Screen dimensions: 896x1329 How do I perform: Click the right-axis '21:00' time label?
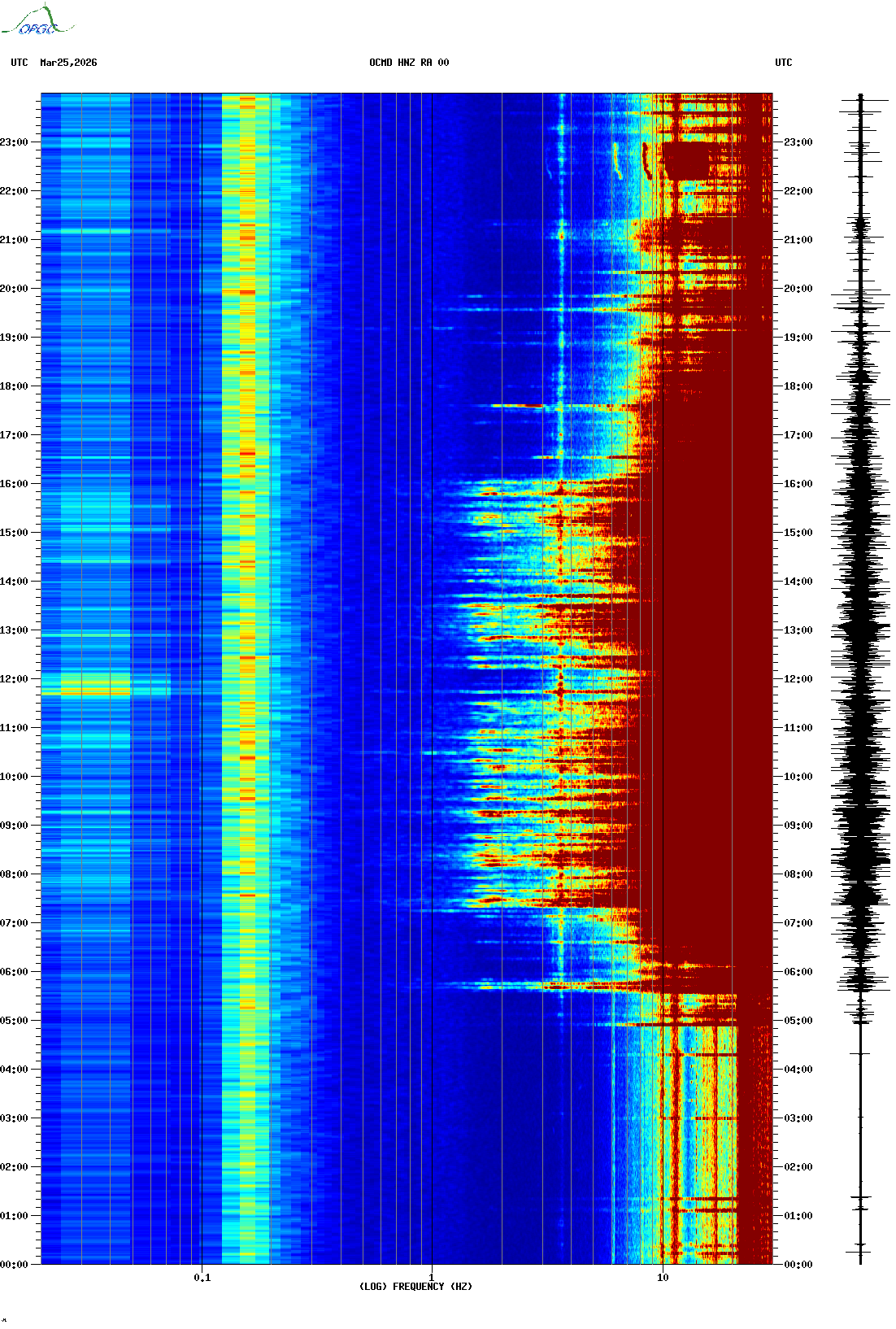[x=798, y=240]
